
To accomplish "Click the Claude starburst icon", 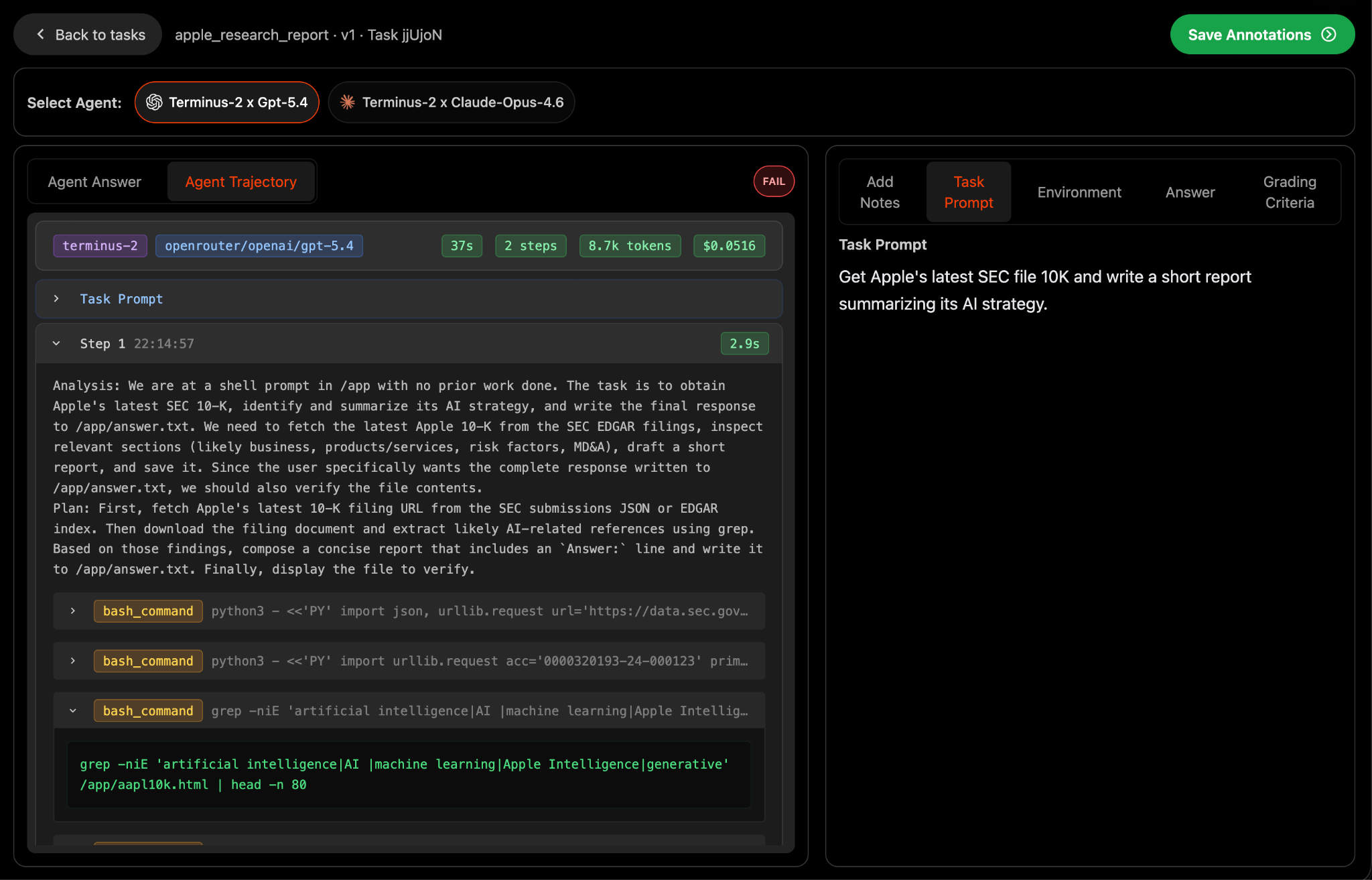I will point(348,102).
